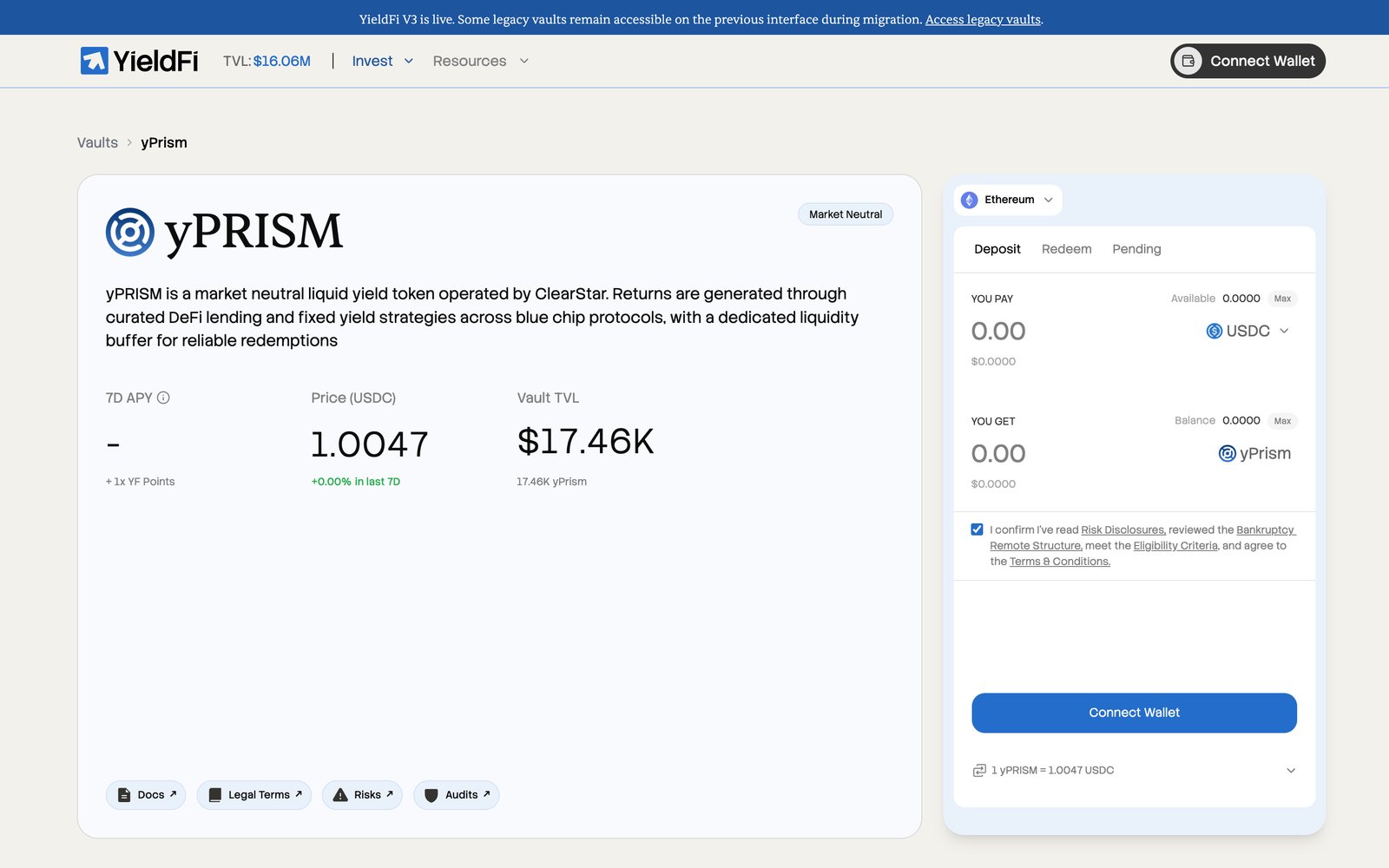Click the You Pay amount input field
This screenshot has width=1389, height=868.
(998, 331)
